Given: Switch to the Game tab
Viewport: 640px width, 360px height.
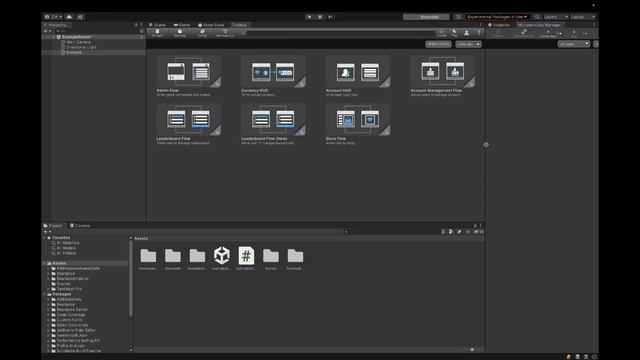Looking at the screenshot, I should pyautogui.click(x=182, y=25).
